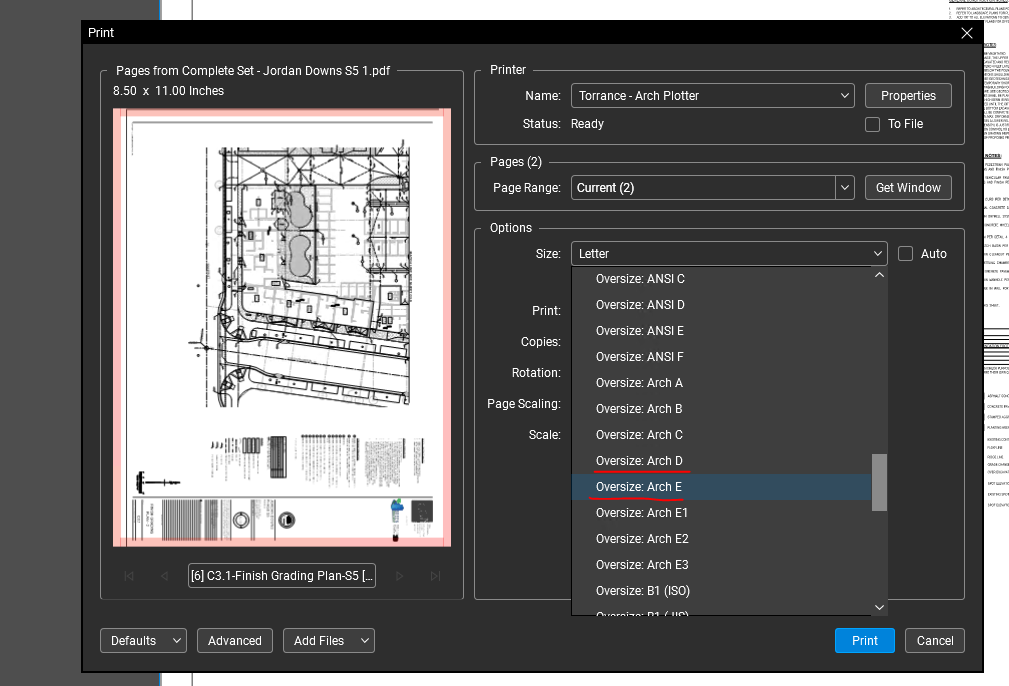Click the page name field C3.1-Finish Grading Plan
This screenshot has width=1009, height=686.
[282, 576]
